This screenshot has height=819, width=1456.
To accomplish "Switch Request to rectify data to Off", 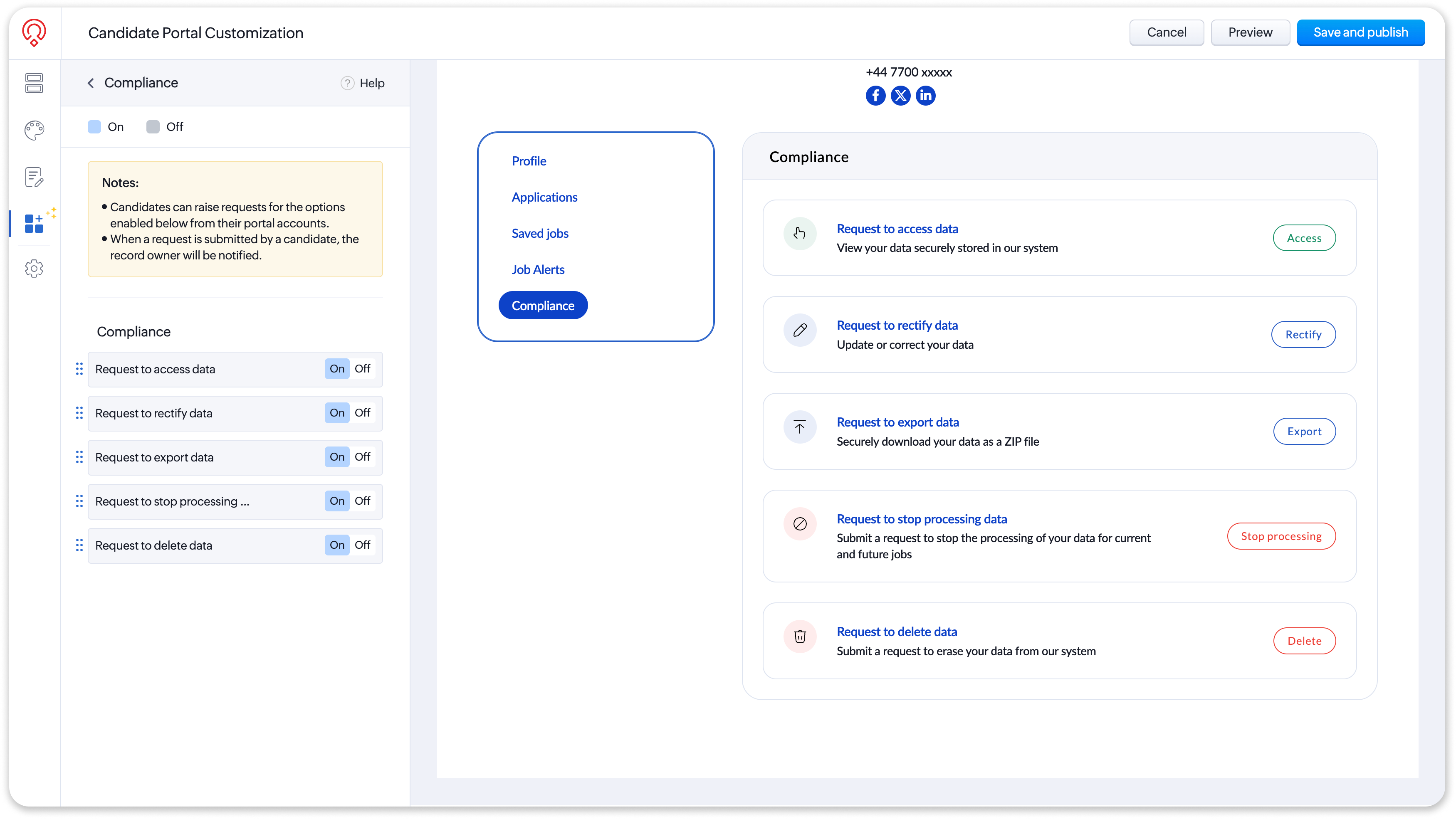I will 362,413.
